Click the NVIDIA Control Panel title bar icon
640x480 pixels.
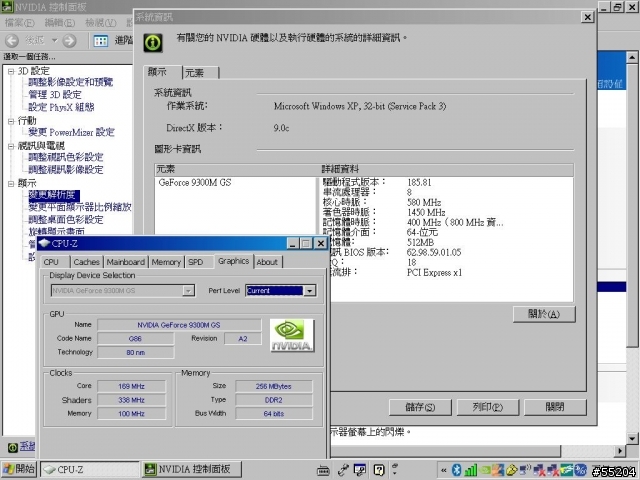7,7
